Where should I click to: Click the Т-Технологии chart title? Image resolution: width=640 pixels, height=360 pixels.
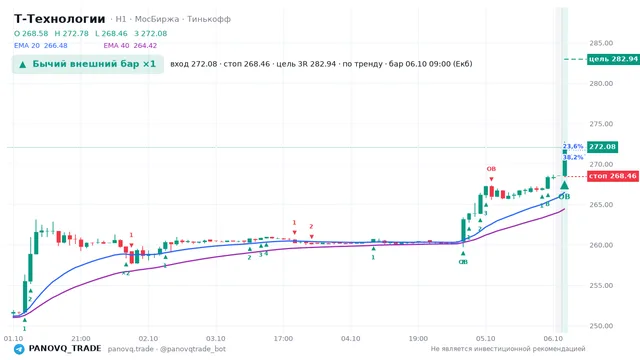tap(60, 19)
